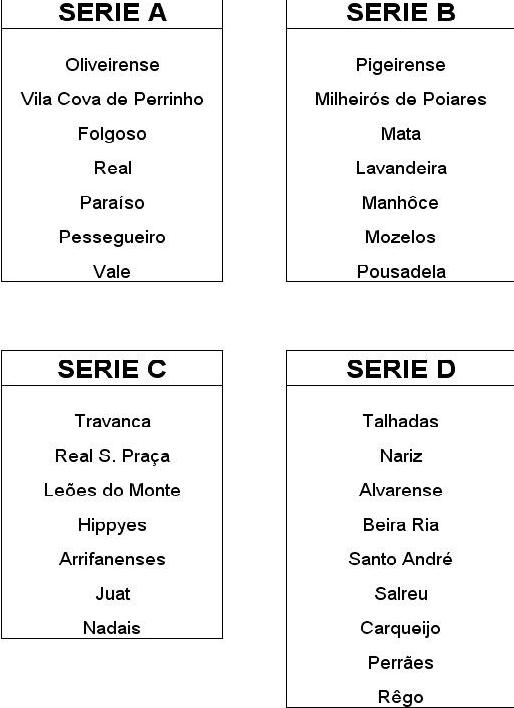Click the SERIE A header

[112, 13]
